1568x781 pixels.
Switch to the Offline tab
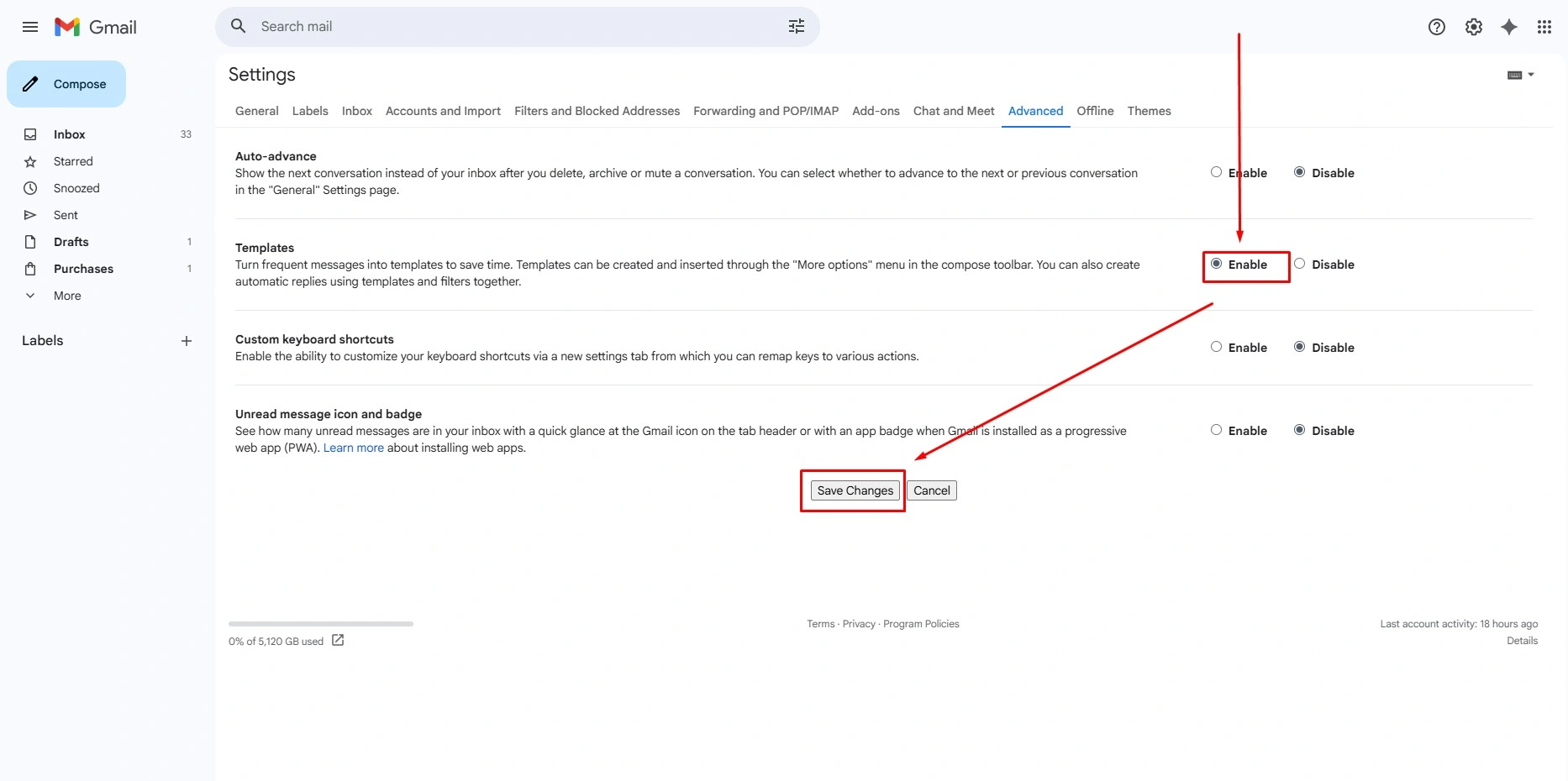point(1095,111)
